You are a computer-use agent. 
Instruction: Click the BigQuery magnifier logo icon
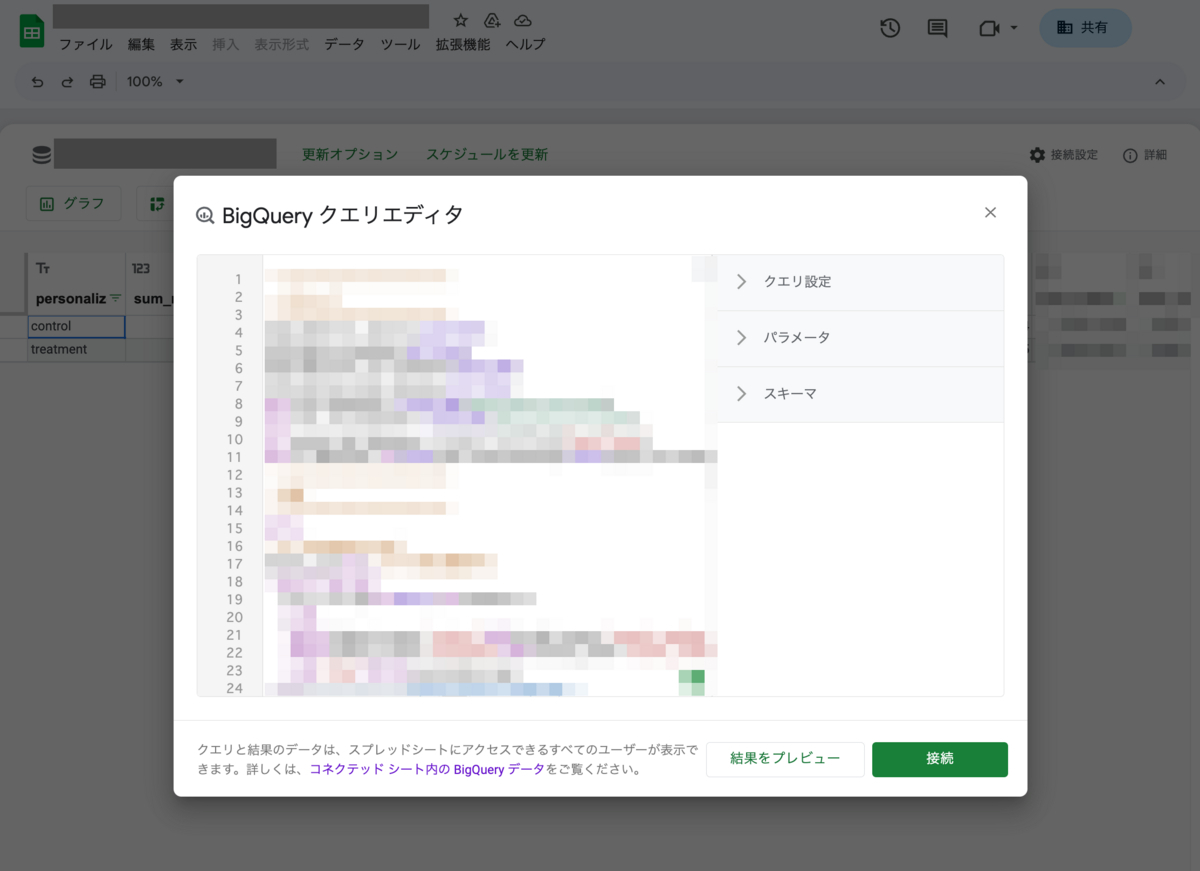tap(205, 215)
